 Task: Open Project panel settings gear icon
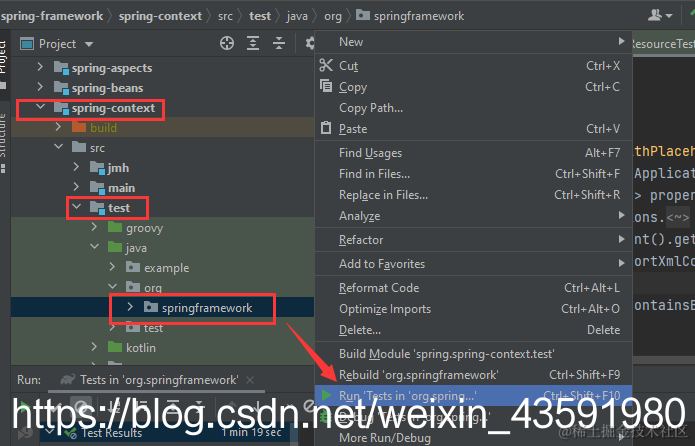click(x=310, y=43)
